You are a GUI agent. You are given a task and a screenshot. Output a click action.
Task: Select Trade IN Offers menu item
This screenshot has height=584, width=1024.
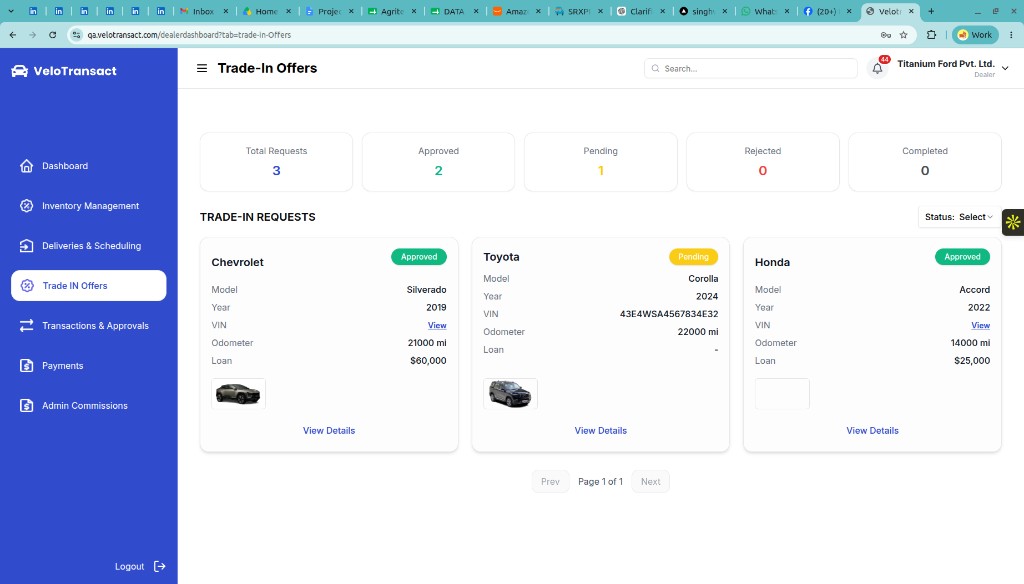[x=89, y=285]
